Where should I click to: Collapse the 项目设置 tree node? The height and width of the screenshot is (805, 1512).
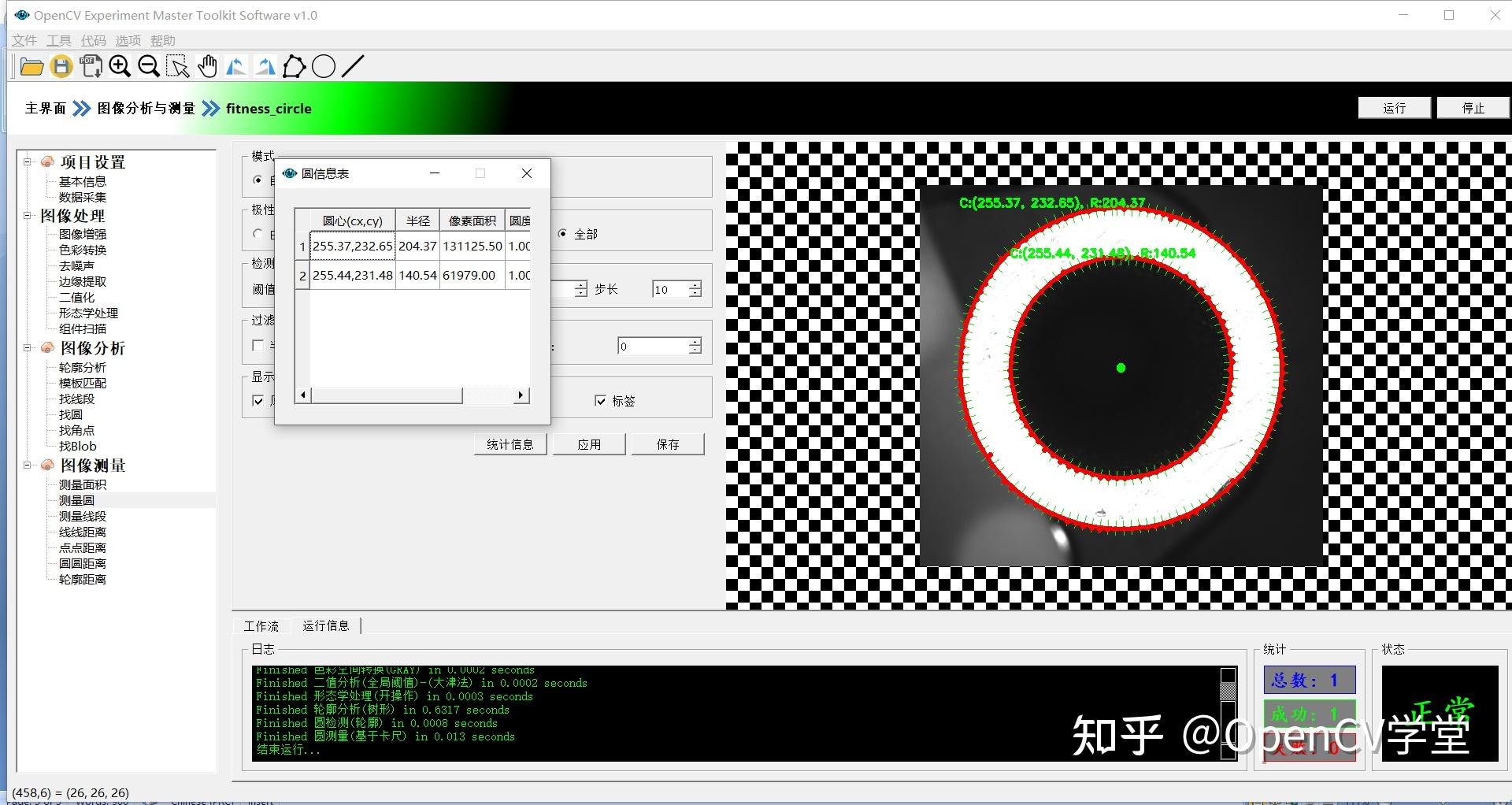pyautogui.click(x=26, y=161)
